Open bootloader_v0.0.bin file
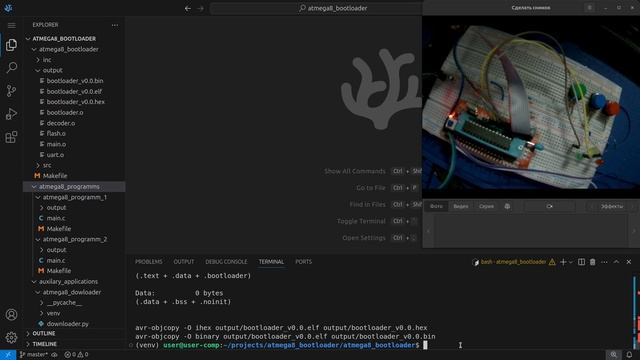This screenshot has height=360, width=640. (75, 81)
